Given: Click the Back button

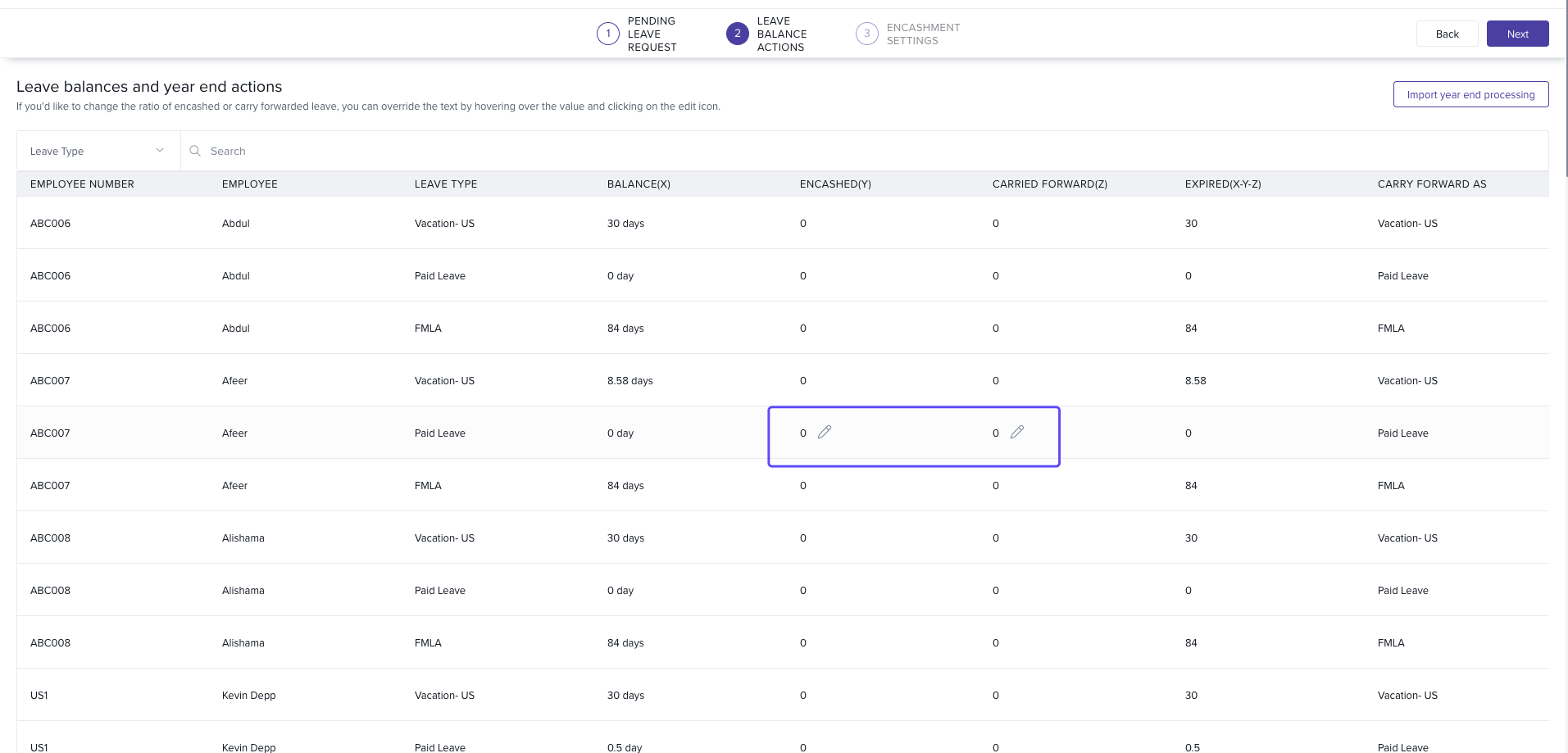Looking at the screenshot, I should 1447,34.
